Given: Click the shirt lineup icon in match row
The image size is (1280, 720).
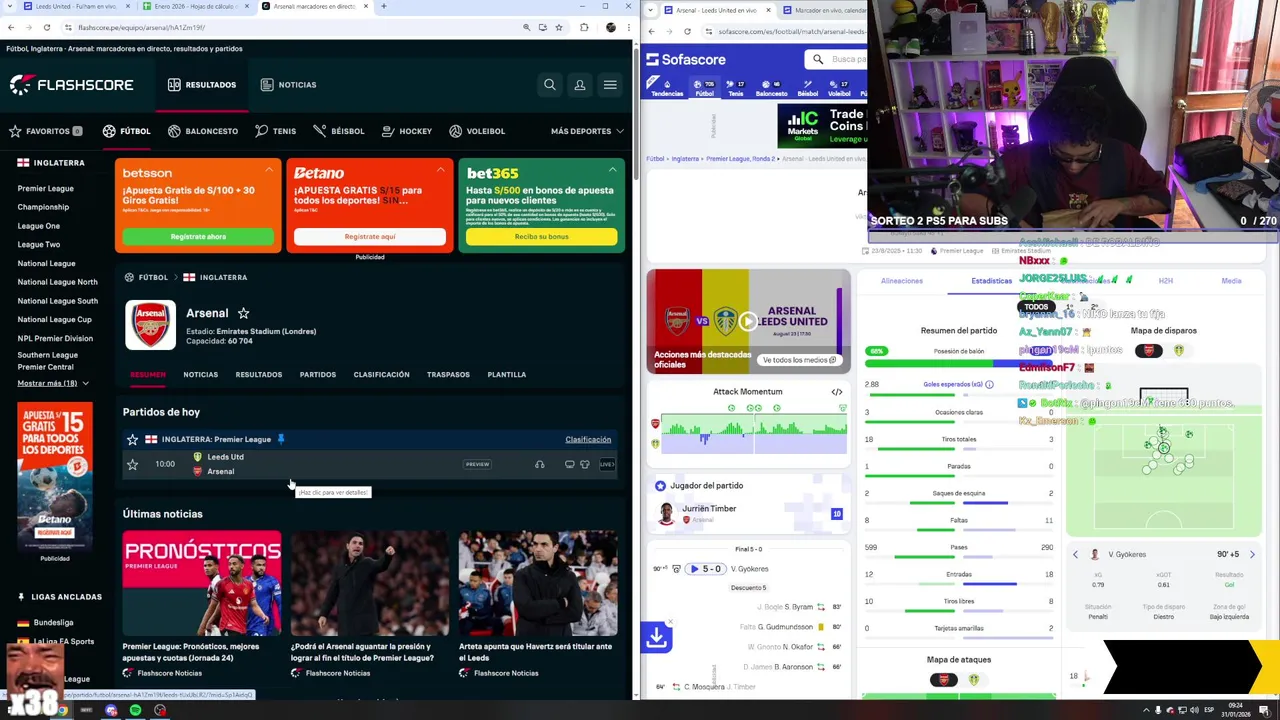Looking at the screenshot, I should pos(585,464).
